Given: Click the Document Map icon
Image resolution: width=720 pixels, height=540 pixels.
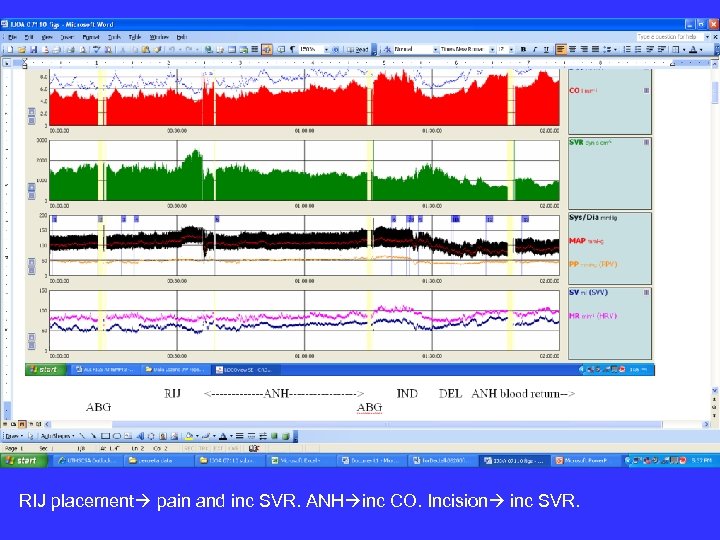Looking at the screenshot, I should pos(281,49).
